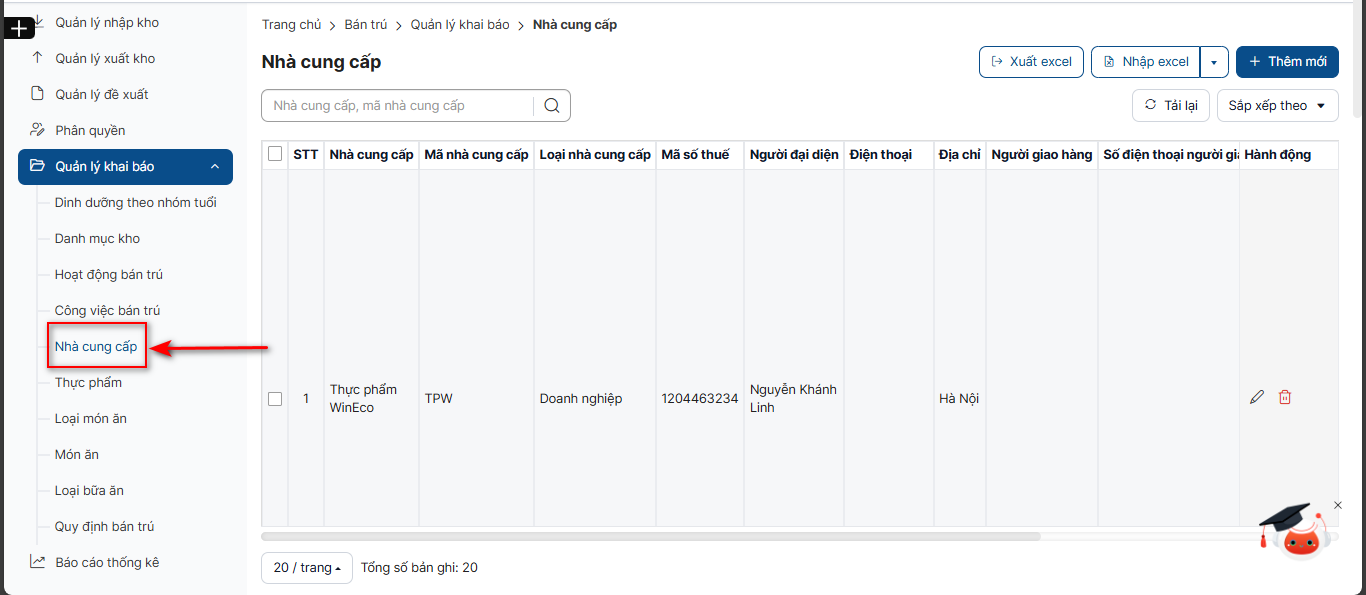The height and width of the screenshot is (595, 1366).
Task: Open the Nhập excel dropdown arrow
Action: click(x=1214, y=62)
